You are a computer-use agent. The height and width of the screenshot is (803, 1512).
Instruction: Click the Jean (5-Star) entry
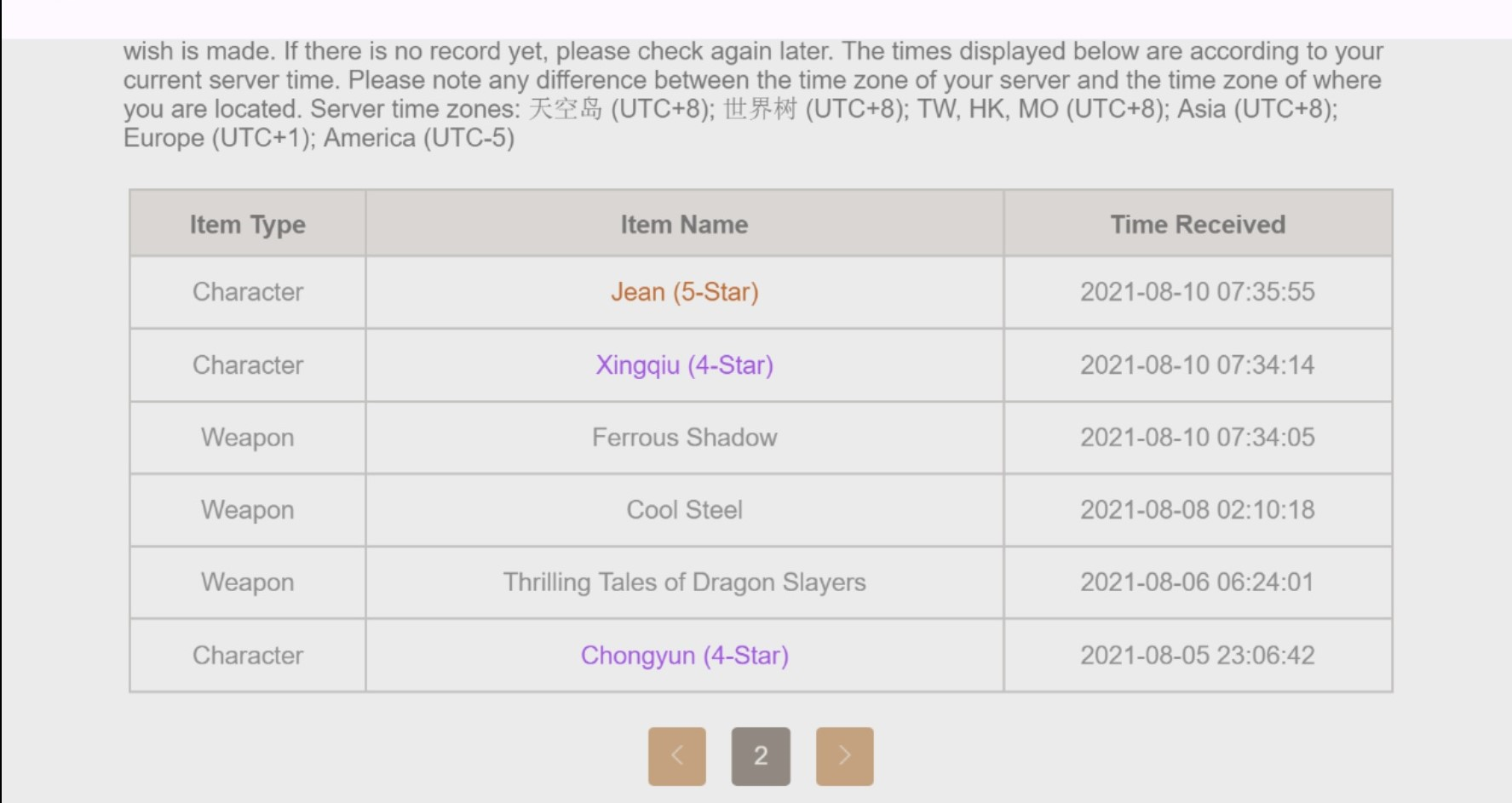[684, 292]
